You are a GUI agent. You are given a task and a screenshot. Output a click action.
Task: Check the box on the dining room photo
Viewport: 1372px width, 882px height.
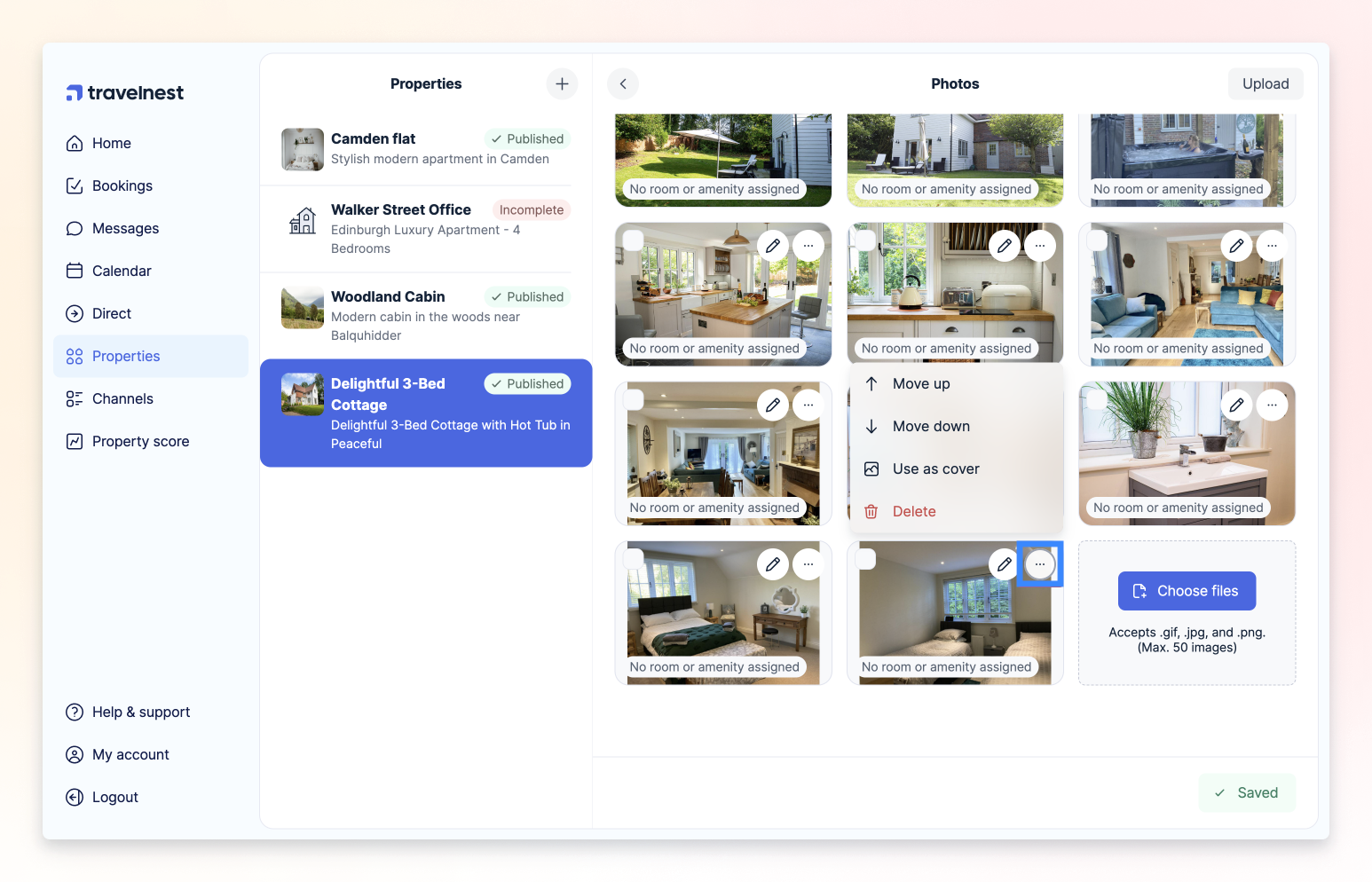pyautogui.click(x=634, y=400)
